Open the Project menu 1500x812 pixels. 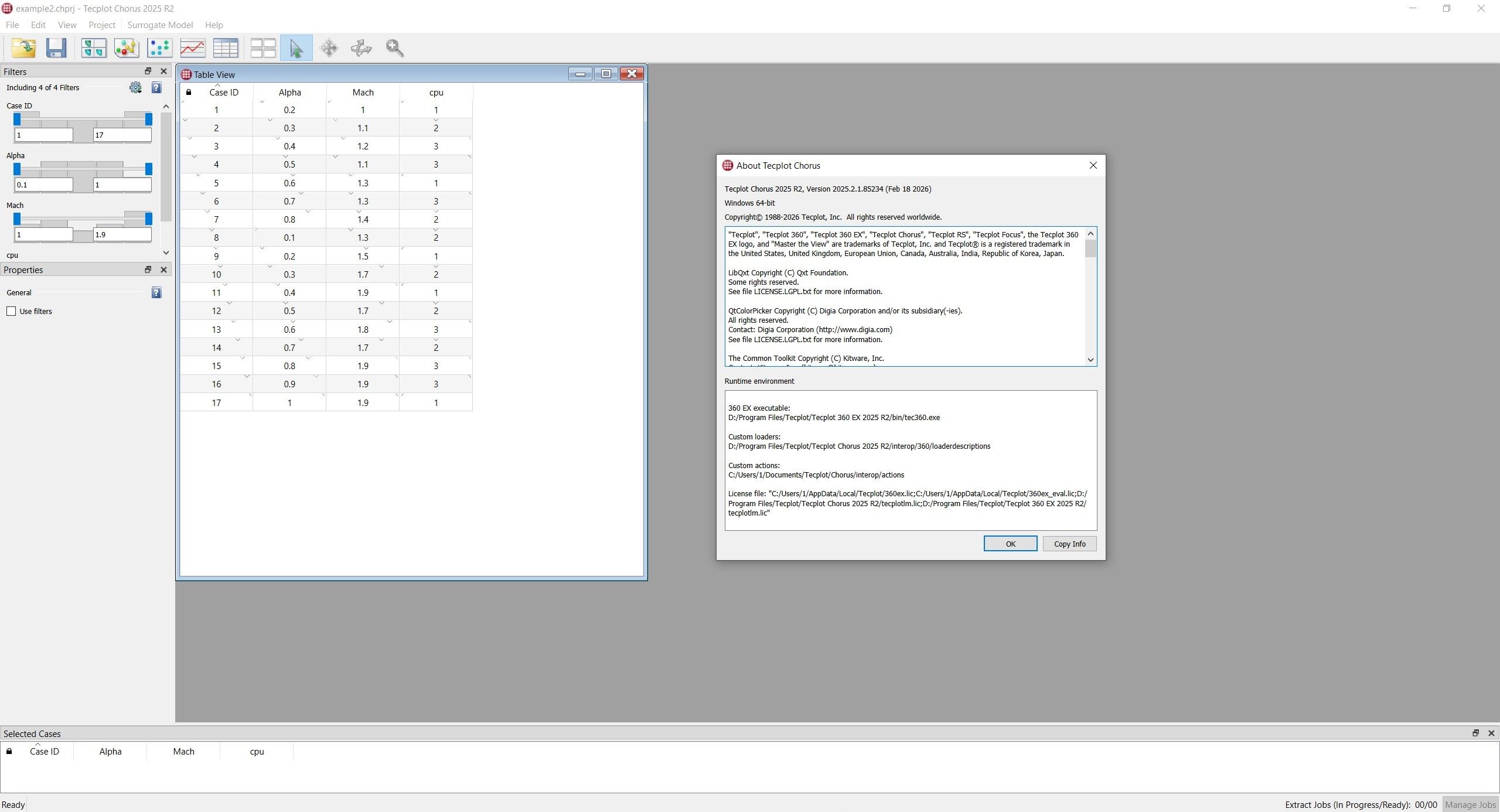[102, 25]
